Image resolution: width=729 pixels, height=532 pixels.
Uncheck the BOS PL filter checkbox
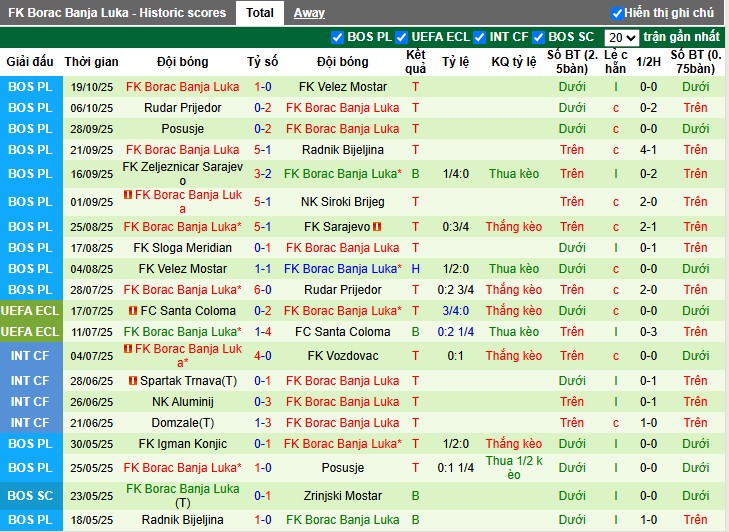337,37
